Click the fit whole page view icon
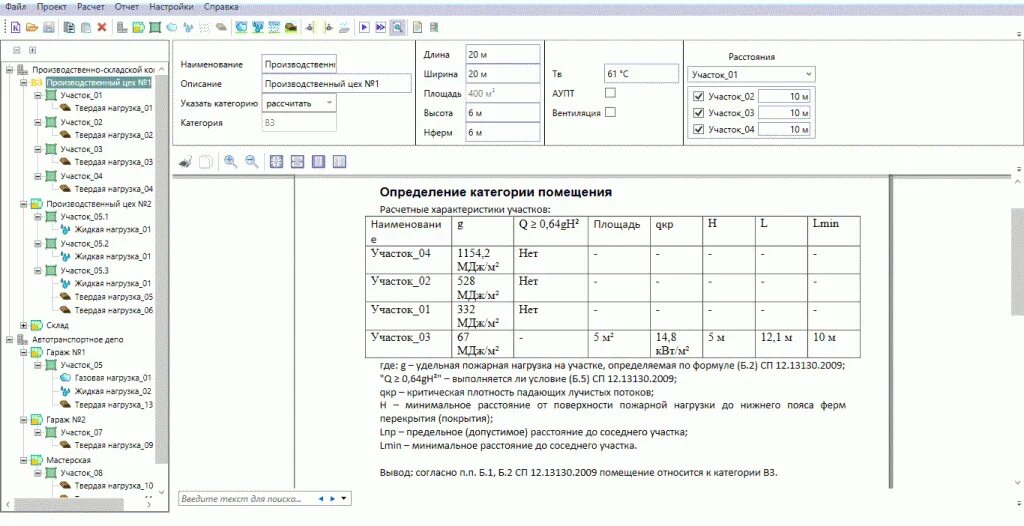Image resolution: width=1024 pixels, height=526 pixels. (x=276, y=161)
